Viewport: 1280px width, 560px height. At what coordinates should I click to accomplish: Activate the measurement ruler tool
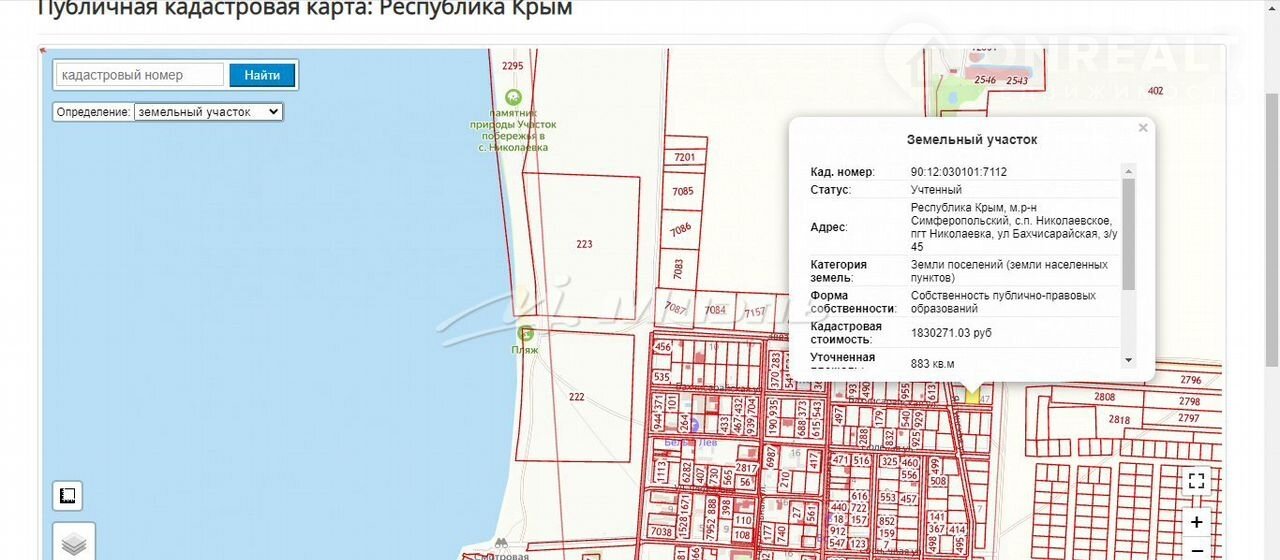point(68,496)
